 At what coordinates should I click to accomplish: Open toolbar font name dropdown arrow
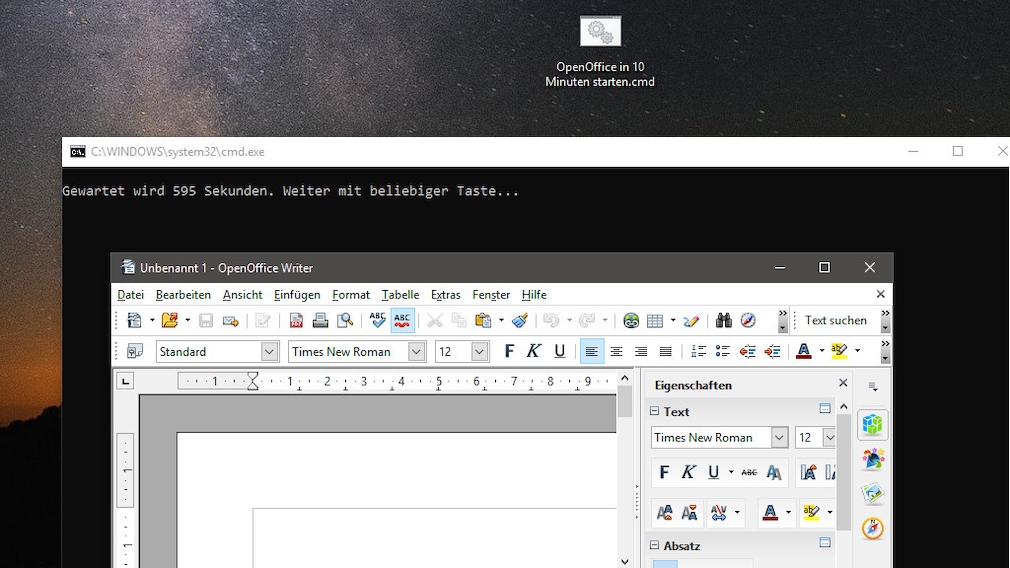416,352
